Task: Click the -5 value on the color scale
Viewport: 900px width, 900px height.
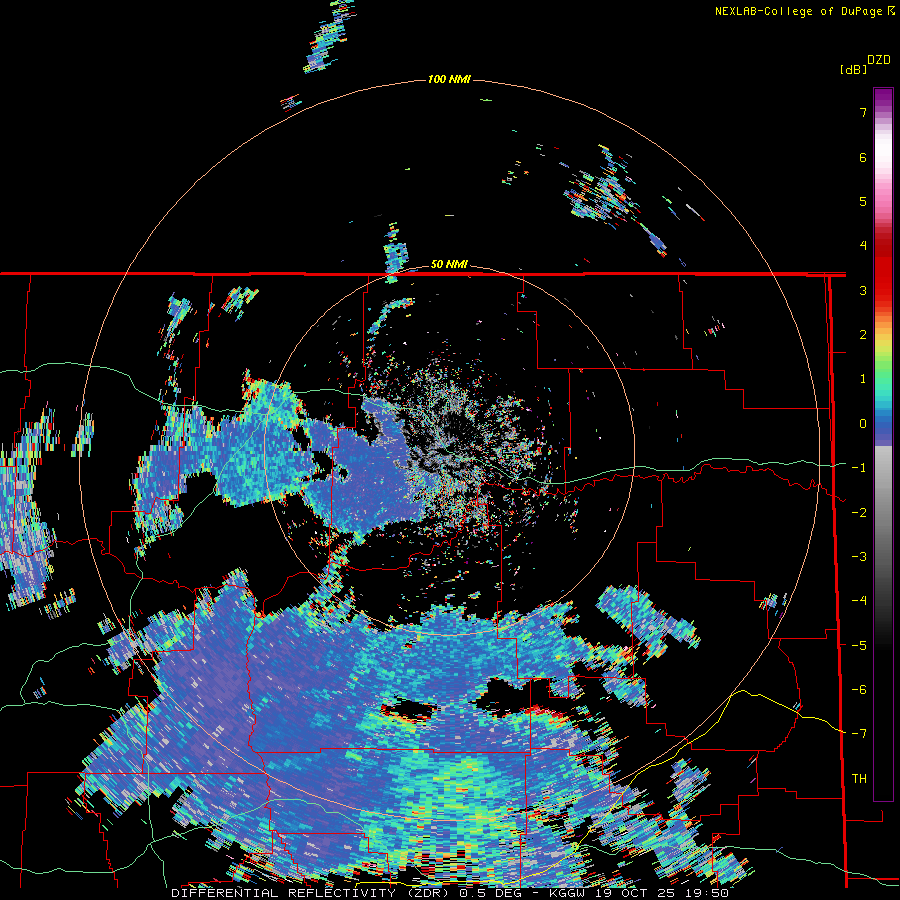Action: 859,646
